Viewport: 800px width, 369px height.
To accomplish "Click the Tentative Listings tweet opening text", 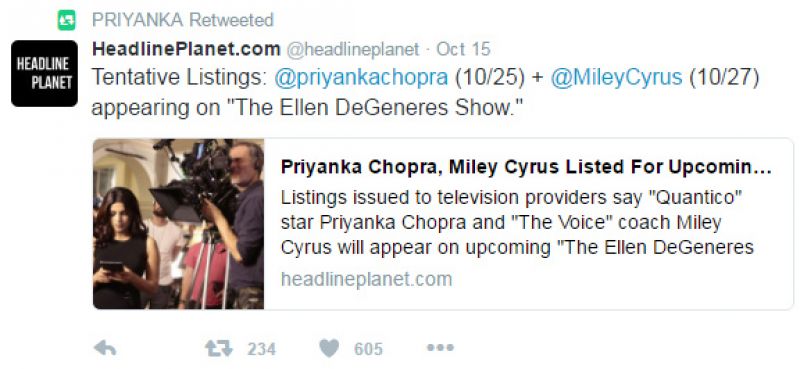I will [x=180, y=78].
